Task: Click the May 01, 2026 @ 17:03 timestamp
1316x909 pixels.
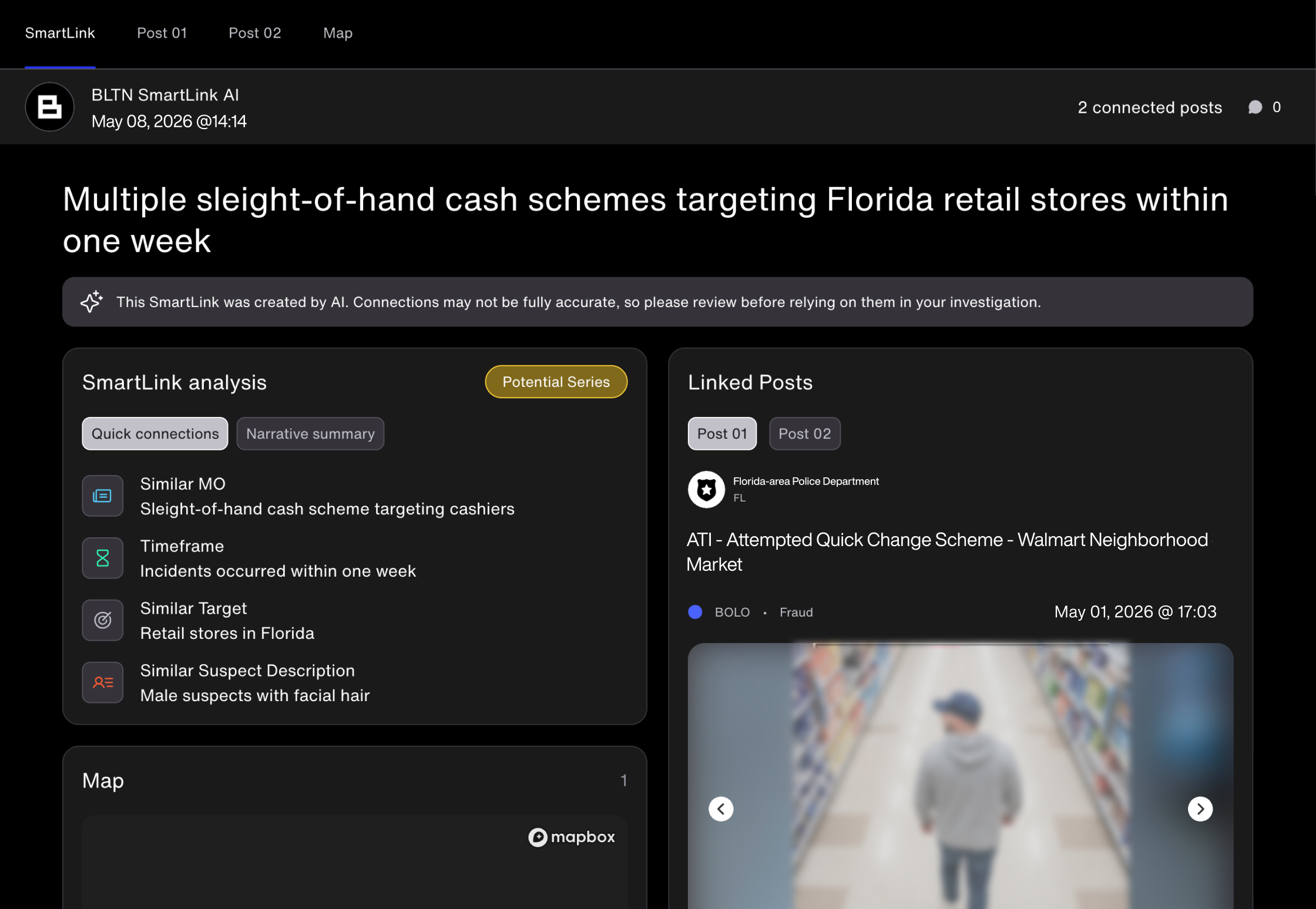Action: (1135, 612)
